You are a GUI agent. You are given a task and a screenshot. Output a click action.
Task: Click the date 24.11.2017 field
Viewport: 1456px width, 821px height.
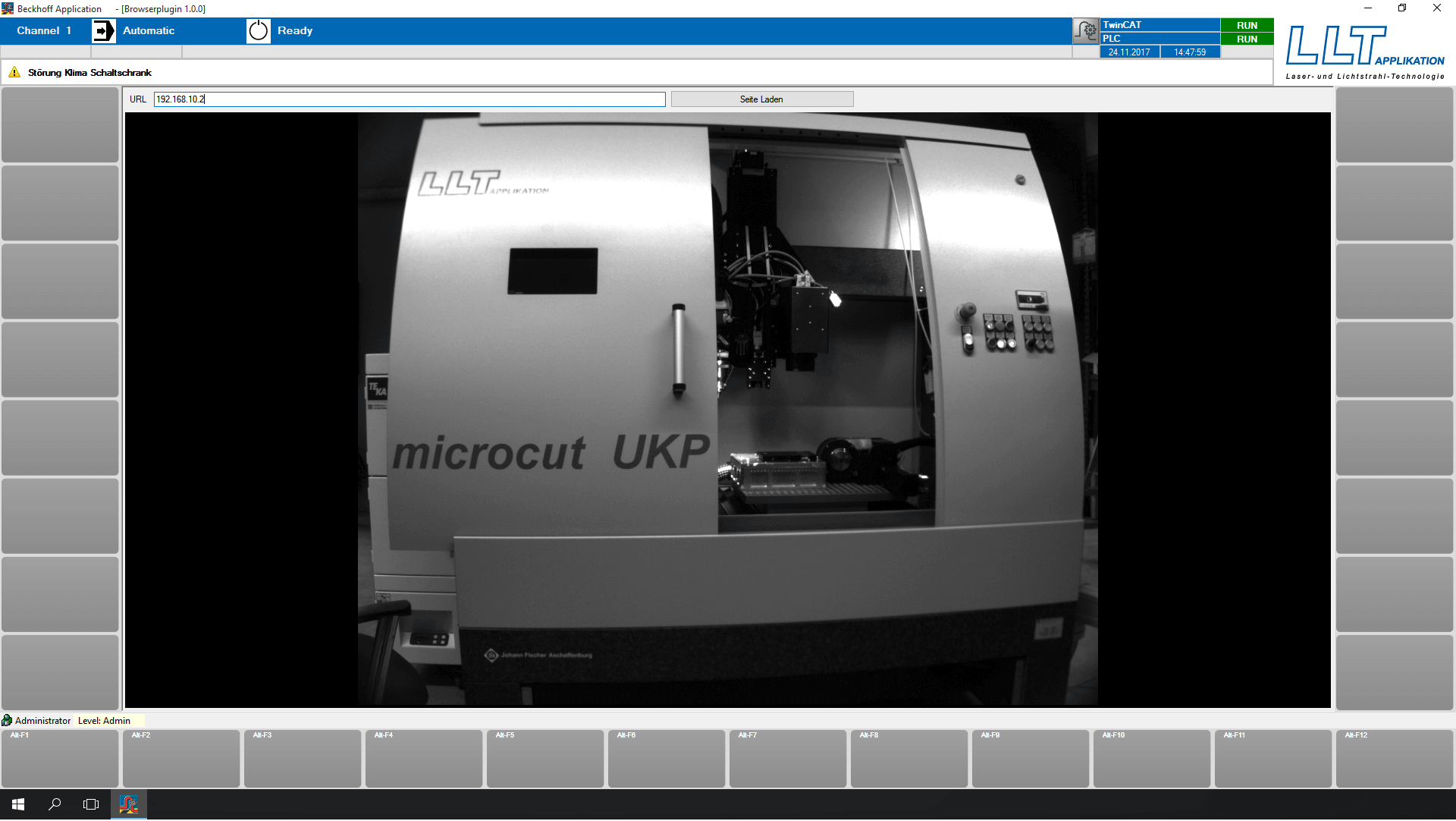(1129, 52)
